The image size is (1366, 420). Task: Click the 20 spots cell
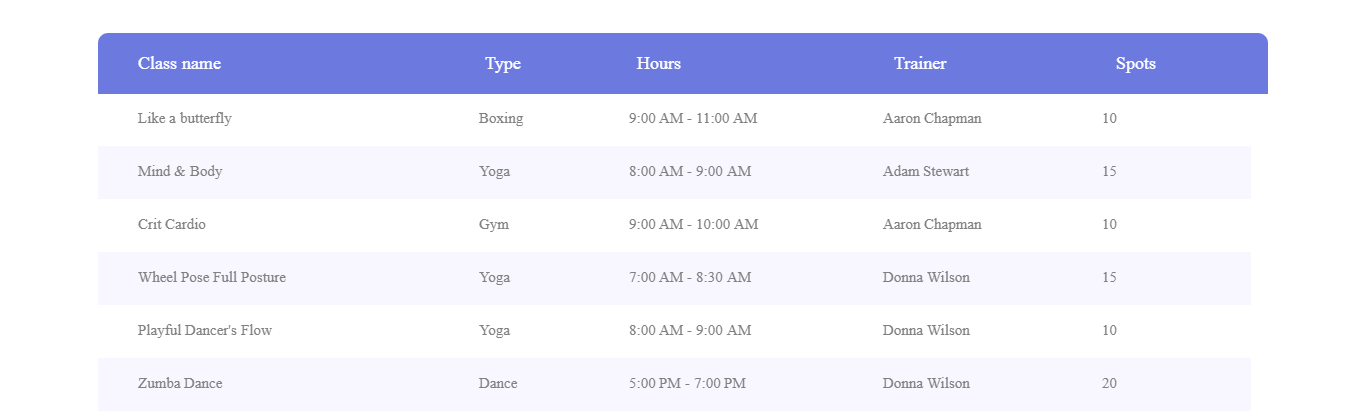click(x=1109, y=383)
